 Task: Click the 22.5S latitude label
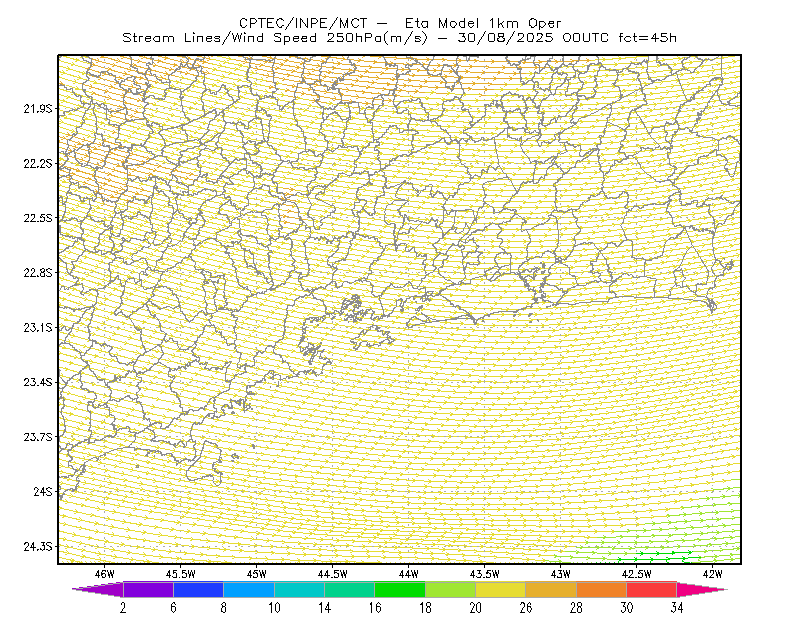[38, 218]
